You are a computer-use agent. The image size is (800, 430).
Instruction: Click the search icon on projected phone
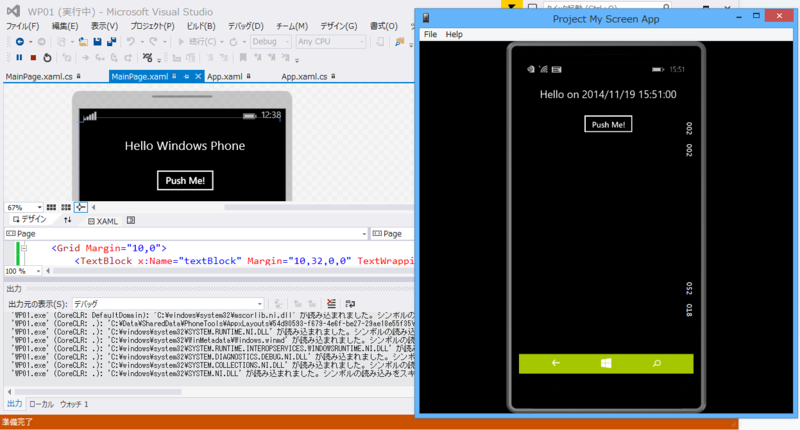(x=657, y=363)
